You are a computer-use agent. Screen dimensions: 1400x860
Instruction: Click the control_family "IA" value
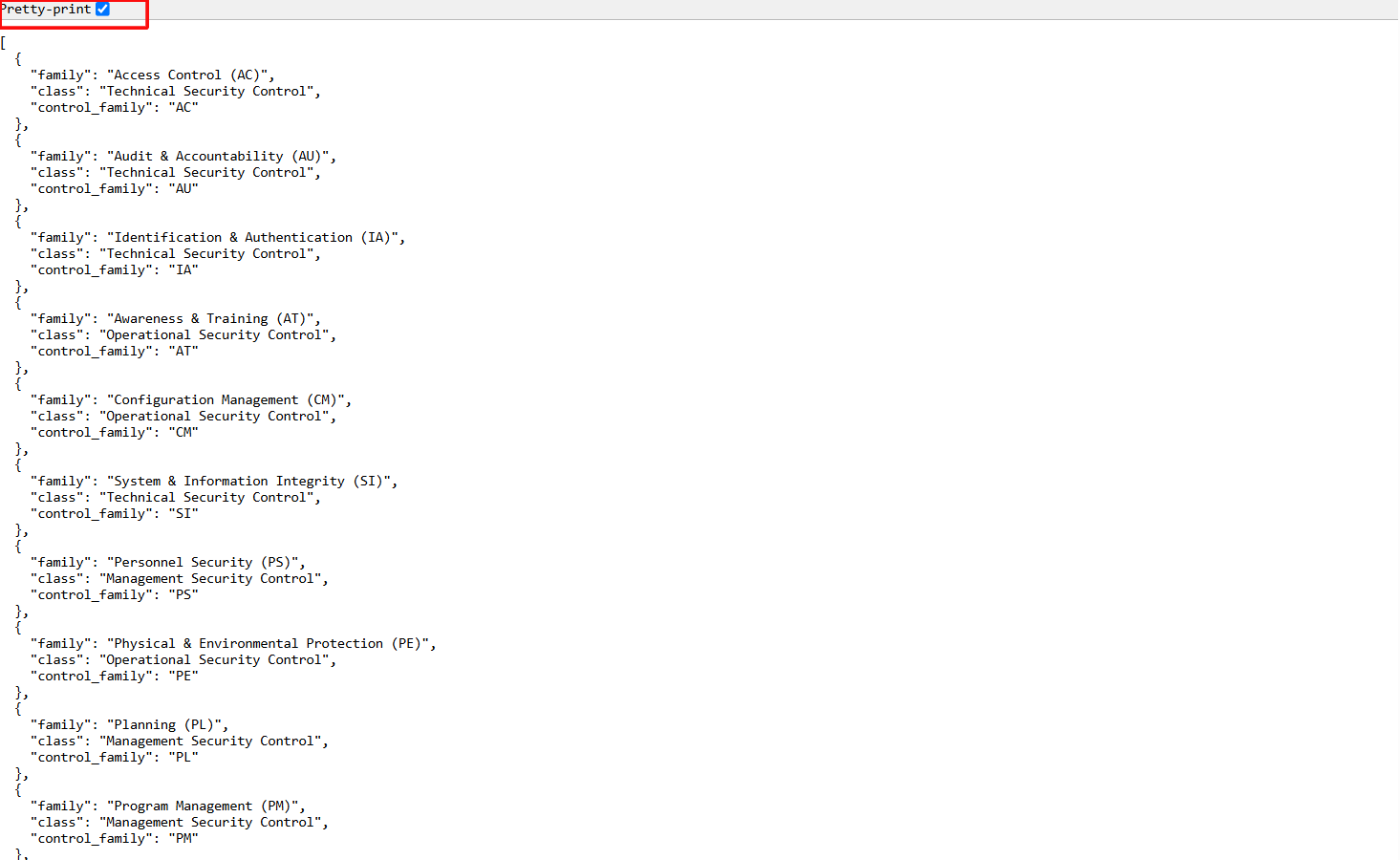click(x=183, y=270)
